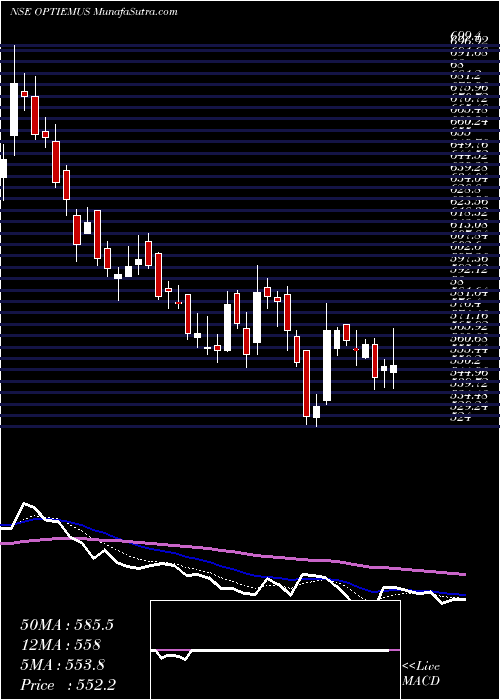Click the 597.36 price axis label
The width and height of the screenshot is (500, 700).
469,258
